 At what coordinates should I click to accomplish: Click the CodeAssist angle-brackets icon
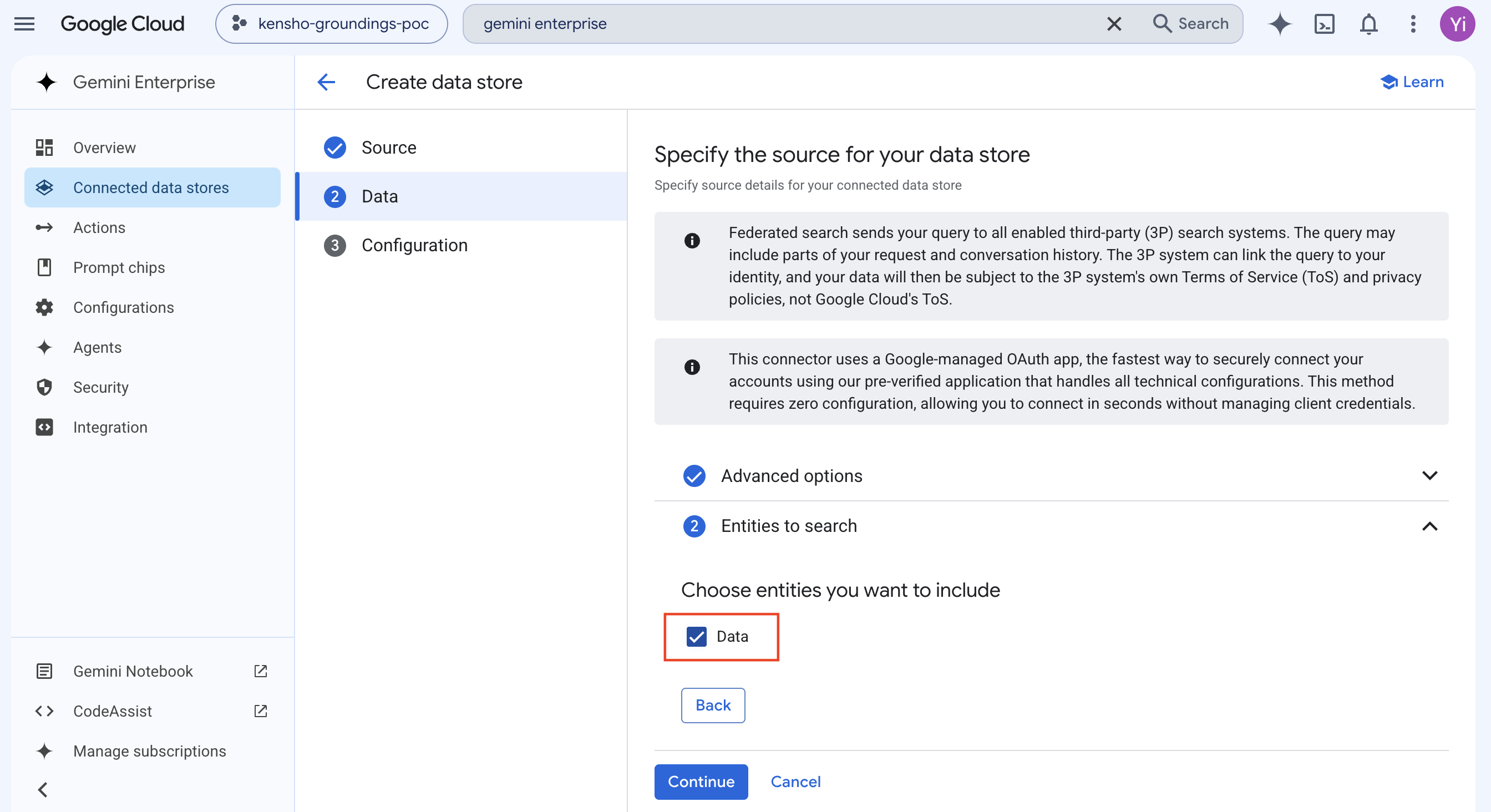[44, 711]
